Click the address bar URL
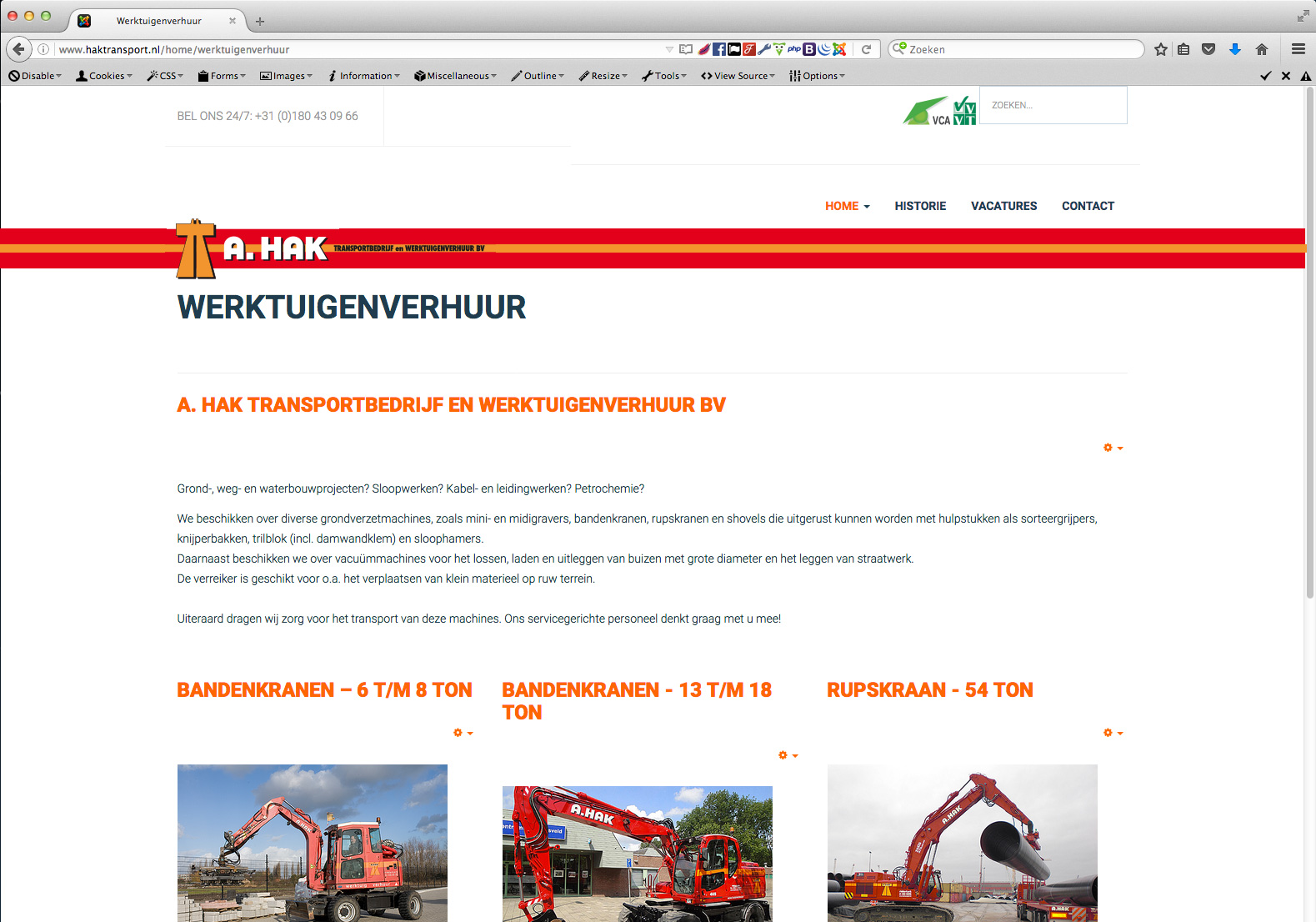The width and height of the screenshot is (1316, 922). pos(174,49)
